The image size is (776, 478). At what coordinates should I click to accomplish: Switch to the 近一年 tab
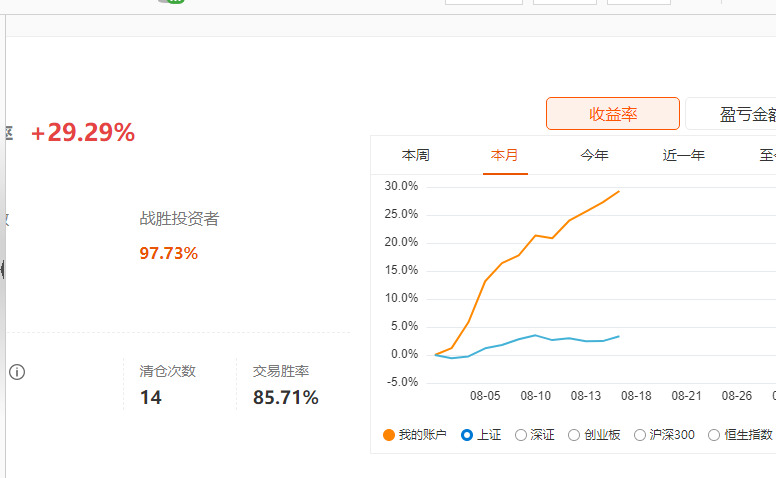pyautogui.click(x=683, y=155)
